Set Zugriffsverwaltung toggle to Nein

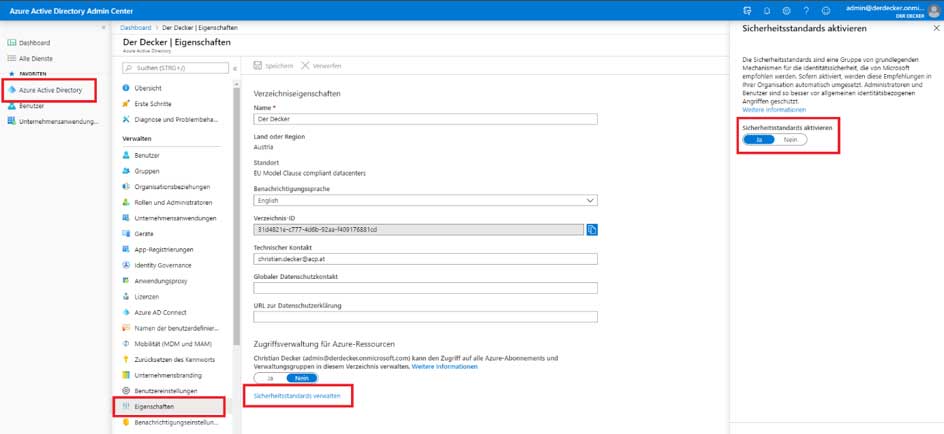click(x=302, y=378)
